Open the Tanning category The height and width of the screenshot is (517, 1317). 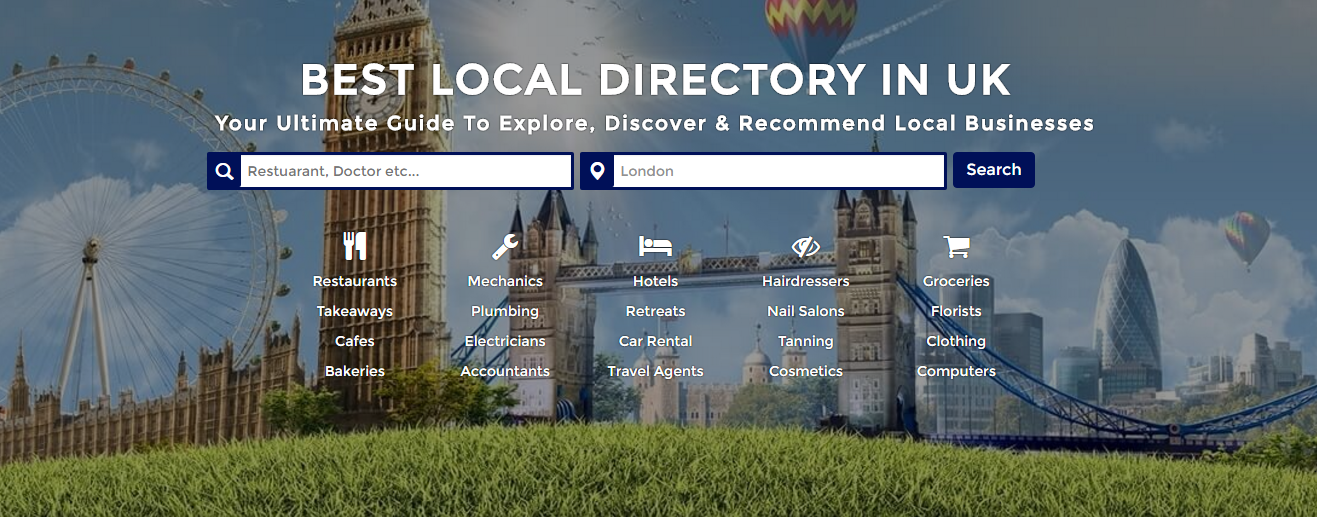(x=805, y=341)
